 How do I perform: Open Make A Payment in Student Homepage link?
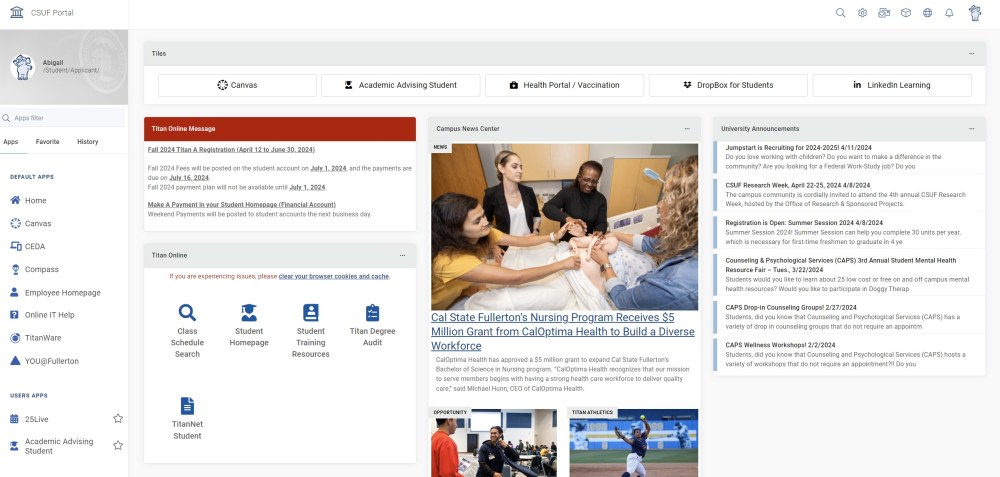(242, 205)
